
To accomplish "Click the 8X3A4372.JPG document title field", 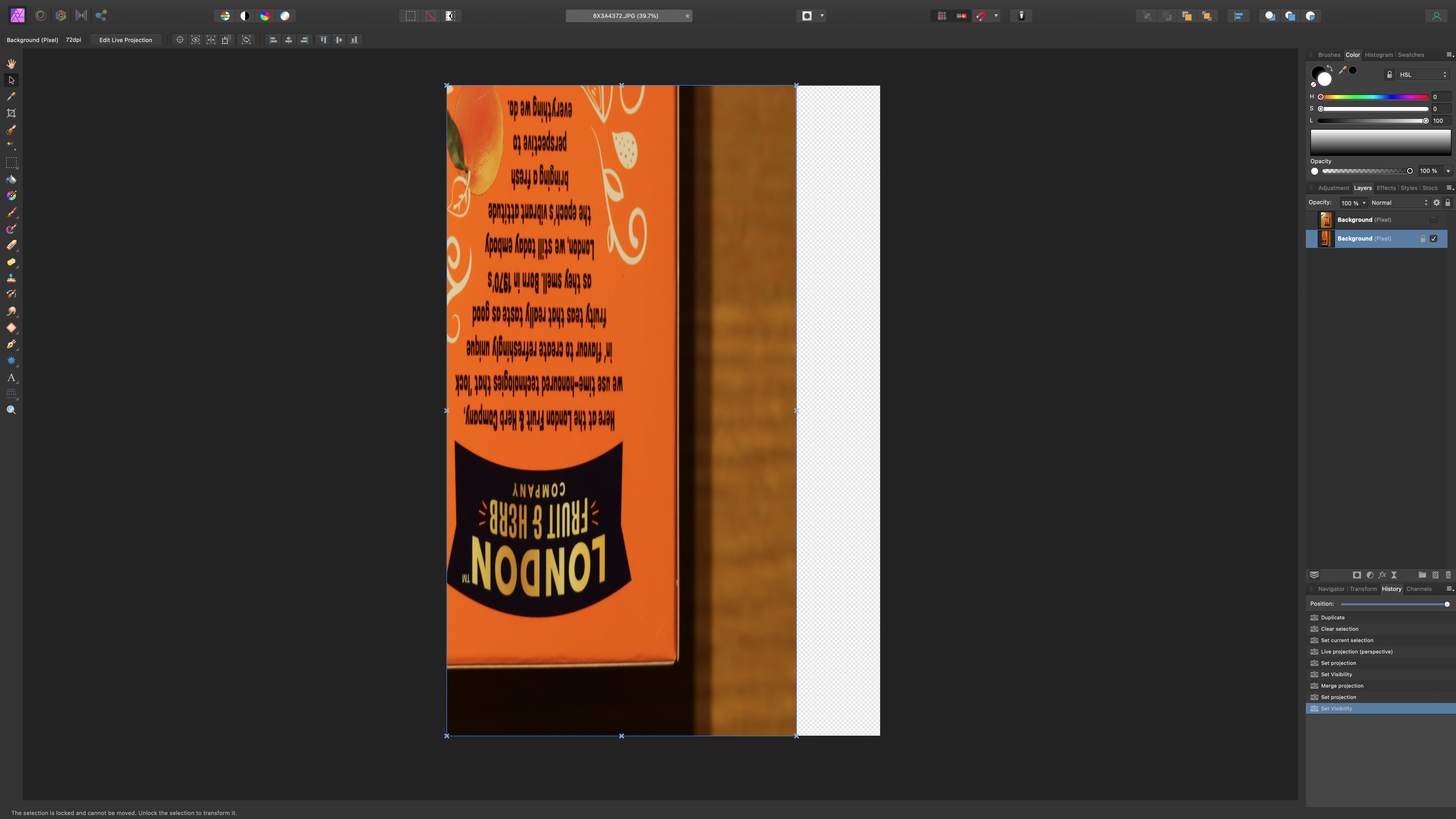I will click(629, 16).
